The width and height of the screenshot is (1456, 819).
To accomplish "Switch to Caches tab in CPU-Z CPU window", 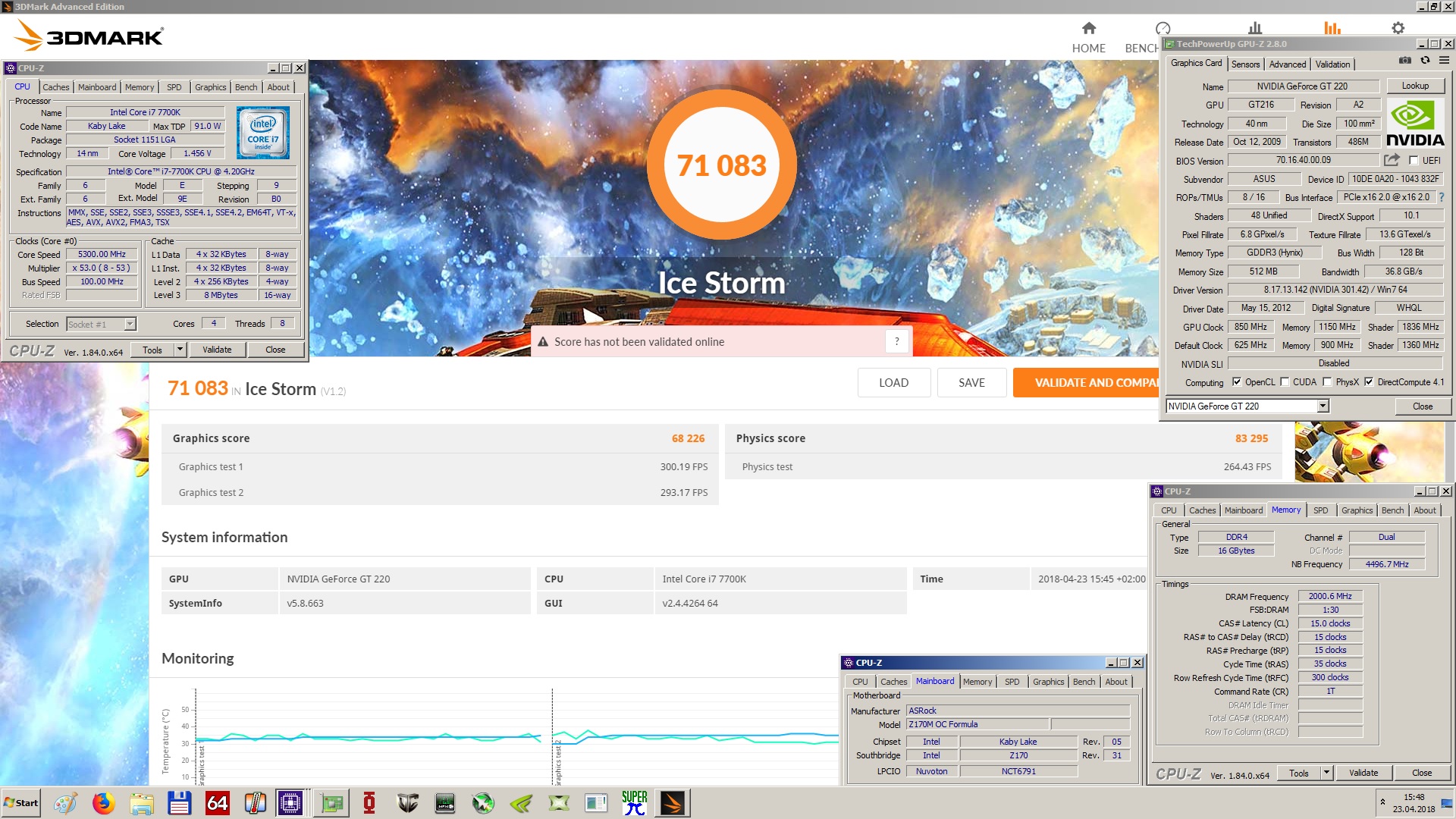I will (x=55, y=87).
